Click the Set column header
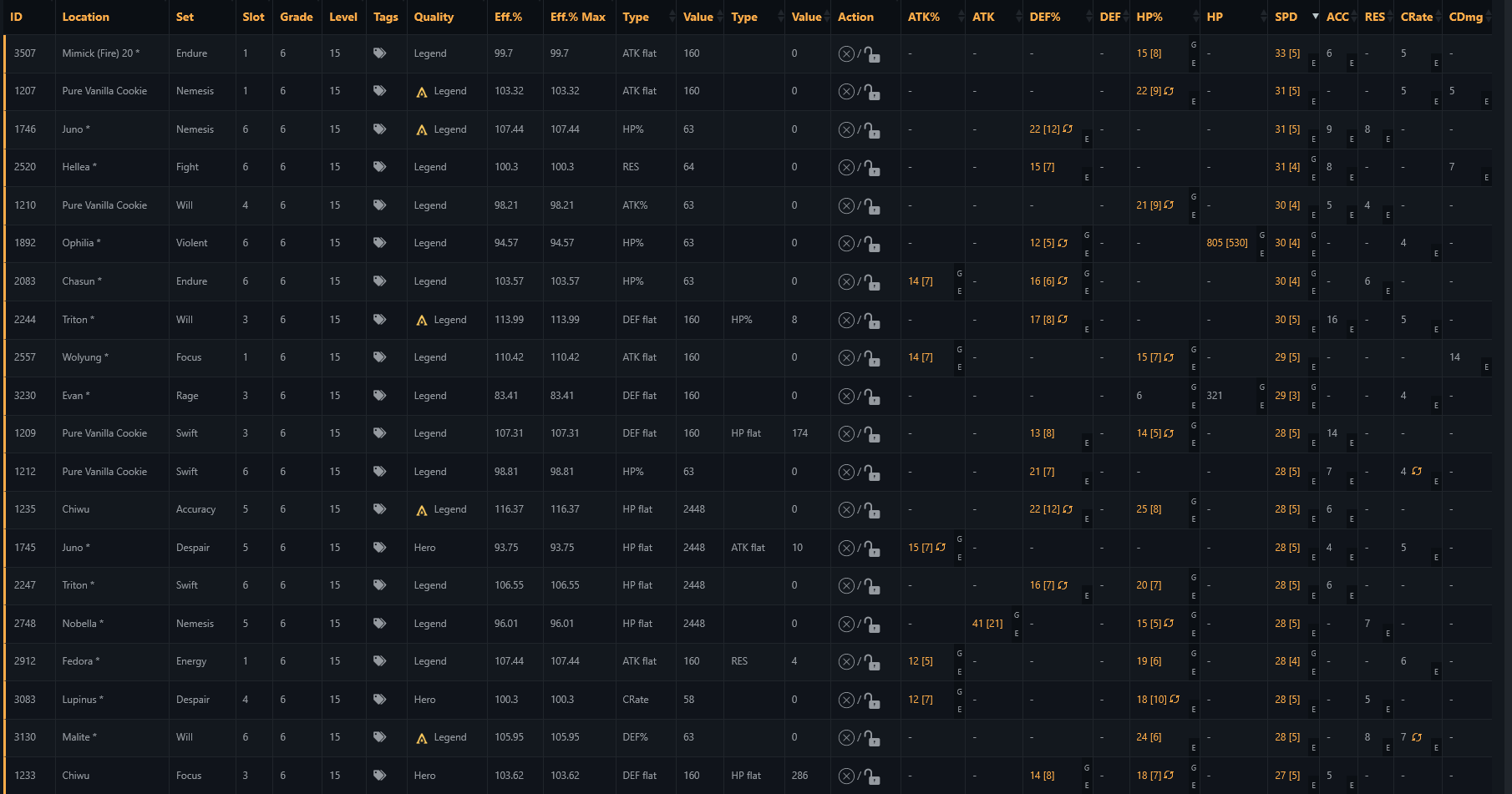1512x794 pixels. [x=185, y=17]
